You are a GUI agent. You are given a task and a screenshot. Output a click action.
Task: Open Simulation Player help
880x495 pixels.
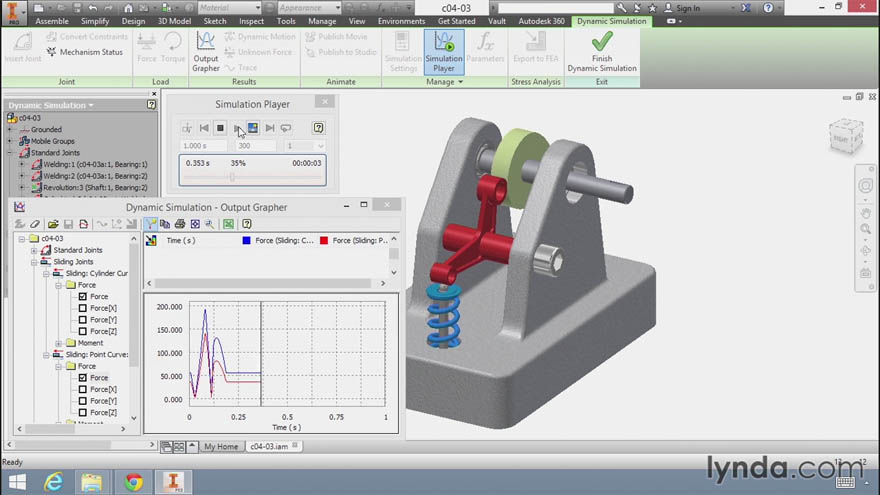[x=318, y=128]
